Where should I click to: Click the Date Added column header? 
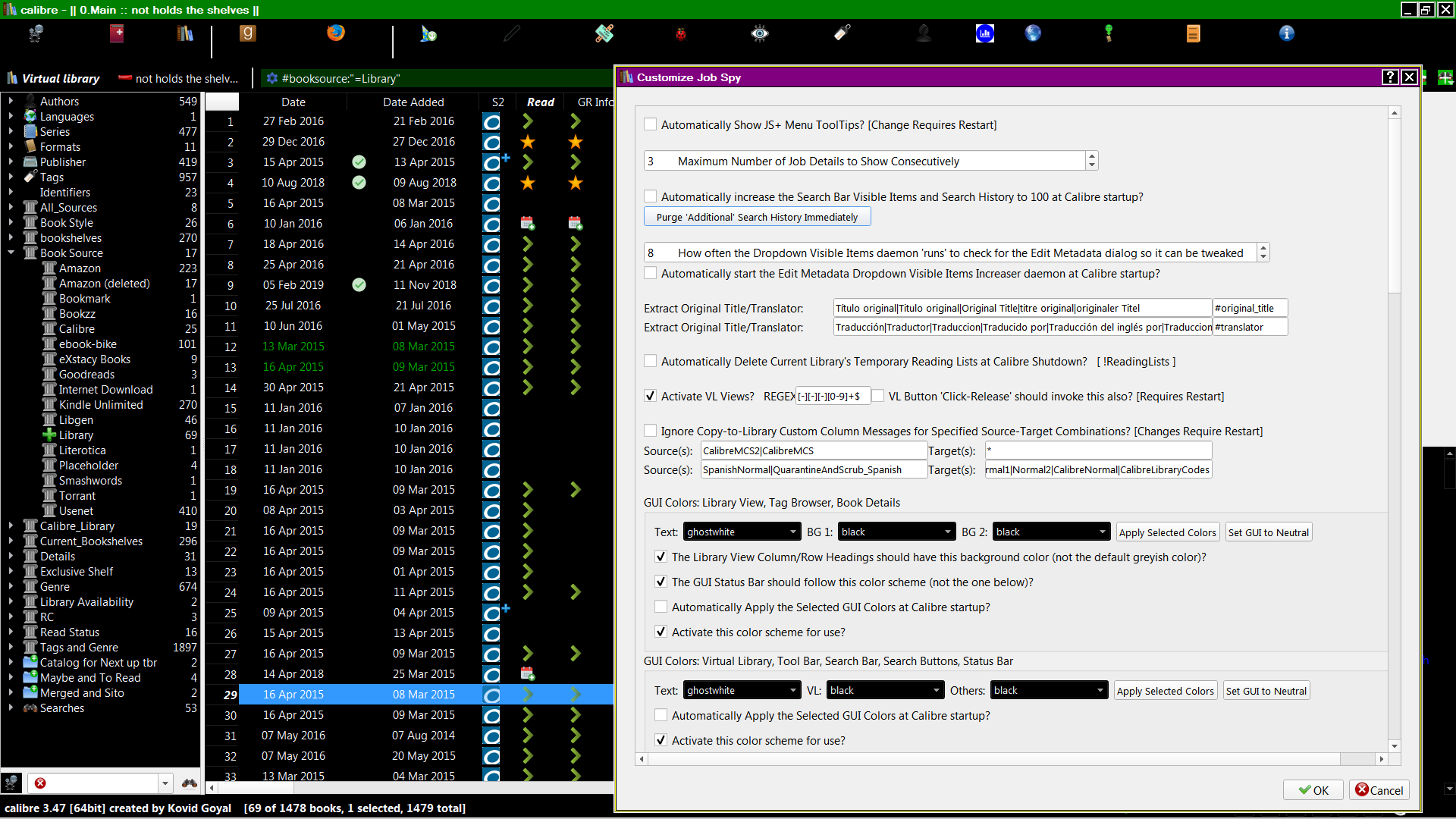coord(413,102)
